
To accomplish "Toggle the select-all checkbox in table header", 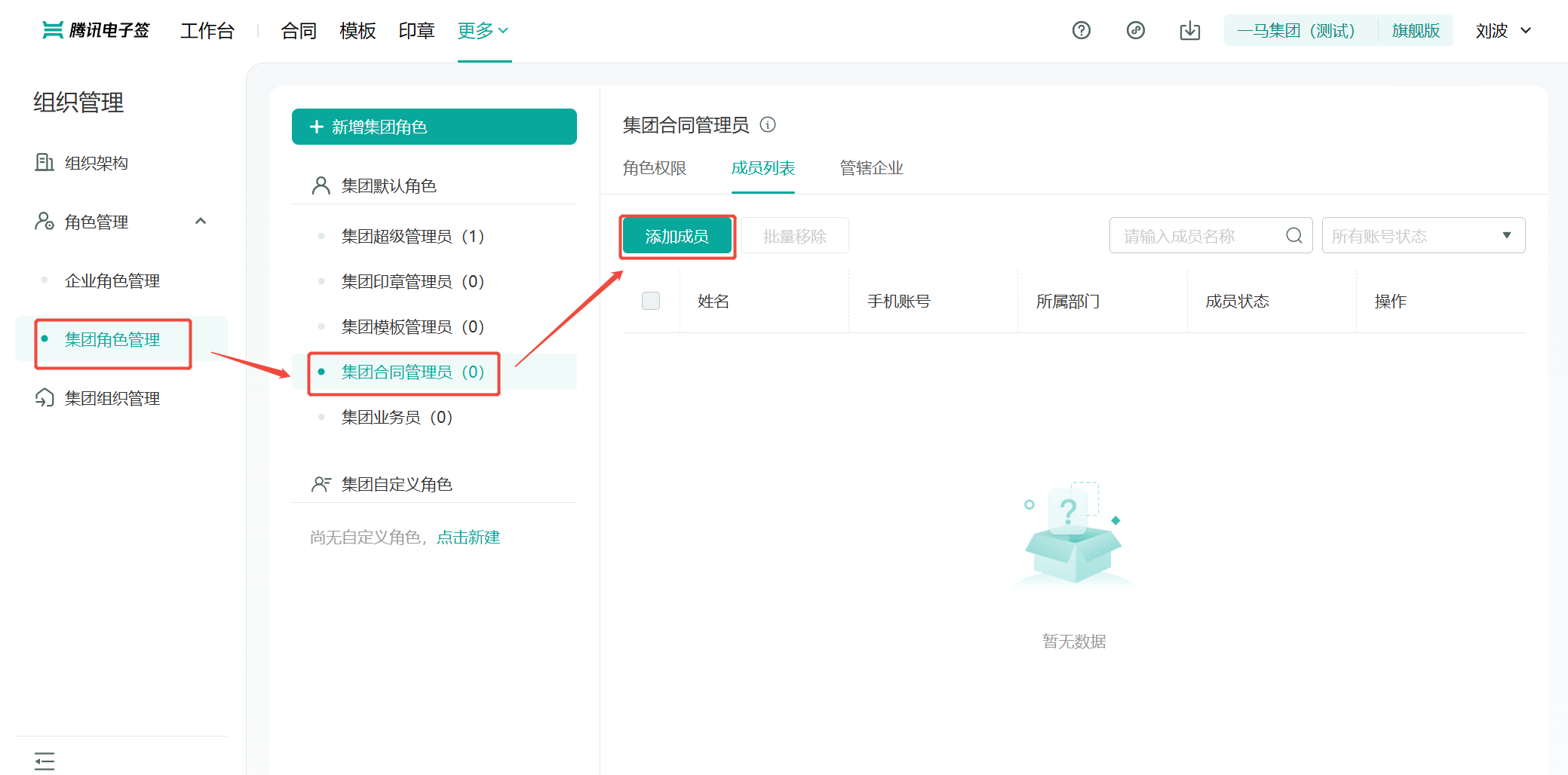I will 650,301.
